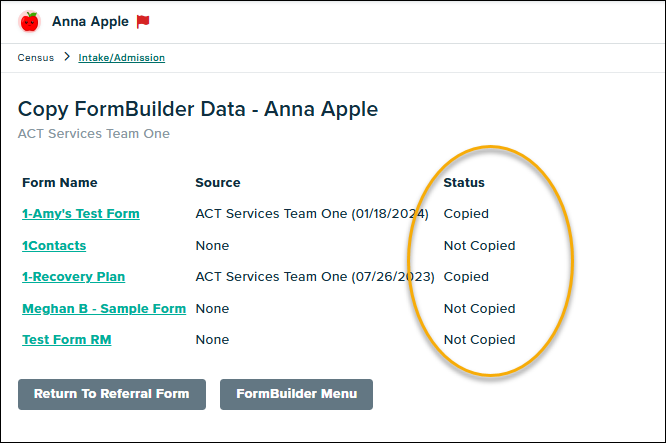The height and width of the screenshot is (443, 666).
Task: Click the Census breadcrumb
Action: pyautogui.click(x=35, y=58)
